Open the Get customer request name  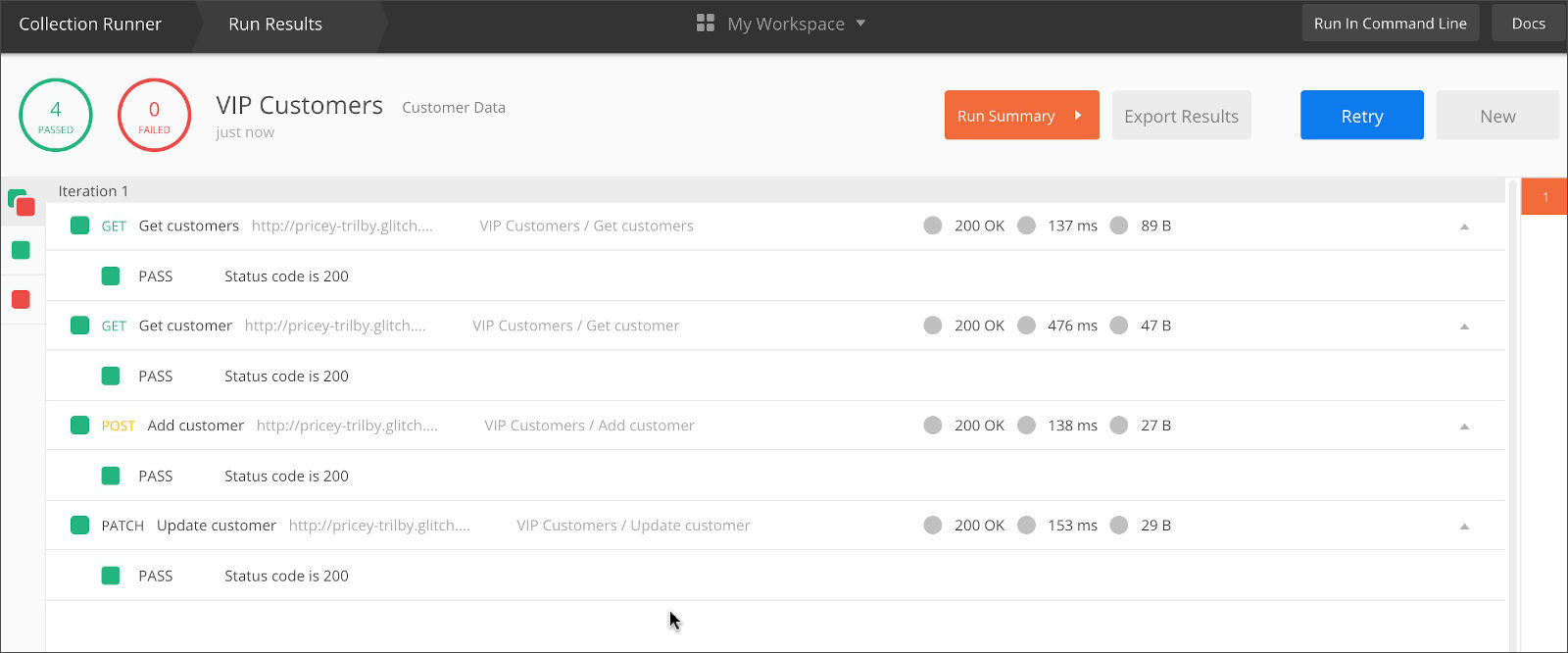pos(185,326)
